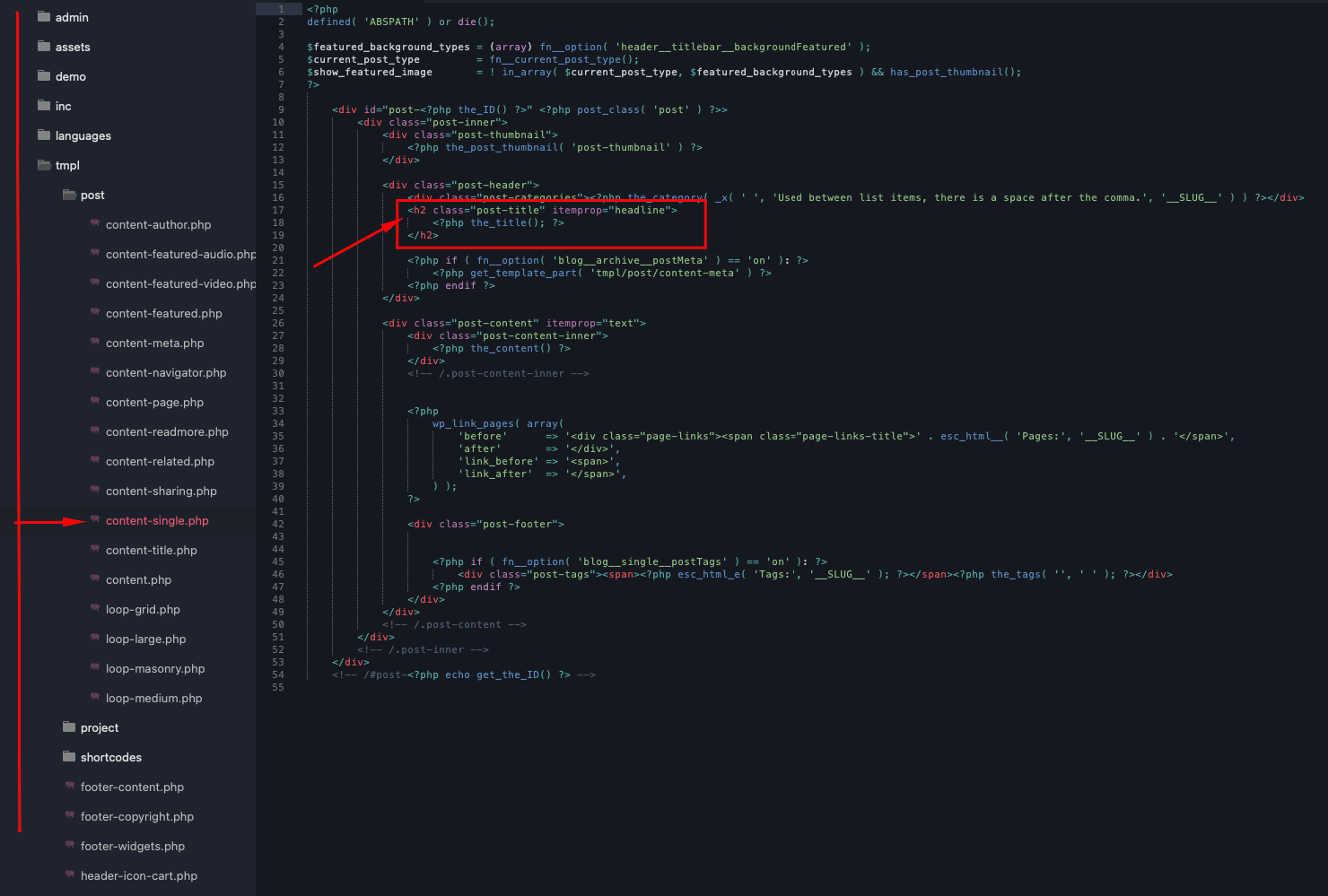1328x896 pixels.
Task: Click PHP file icon beside loop-masonry.php
Action: tap(95, 668)
